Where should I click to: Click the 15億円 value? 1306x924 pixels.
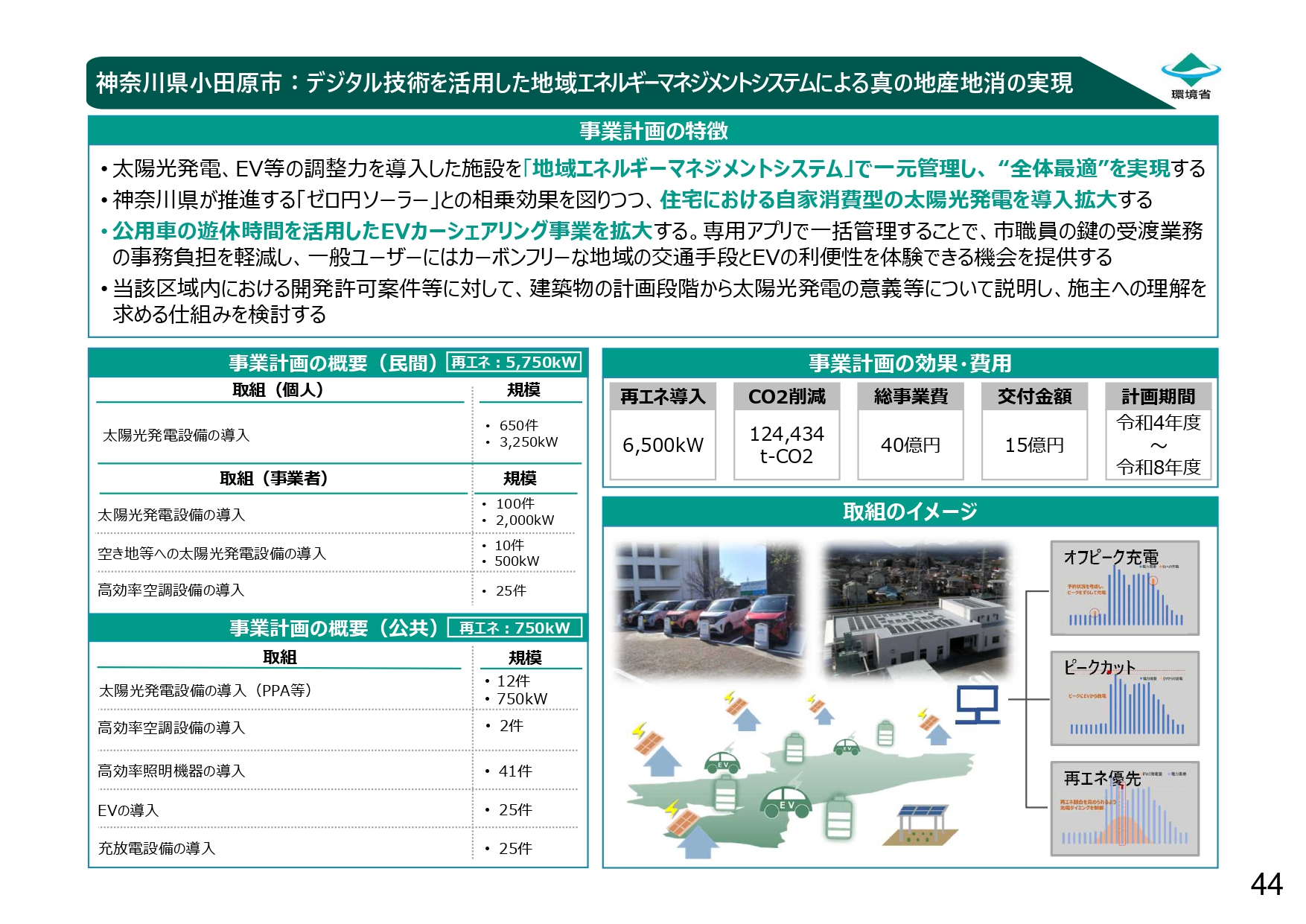point(1034,445)
